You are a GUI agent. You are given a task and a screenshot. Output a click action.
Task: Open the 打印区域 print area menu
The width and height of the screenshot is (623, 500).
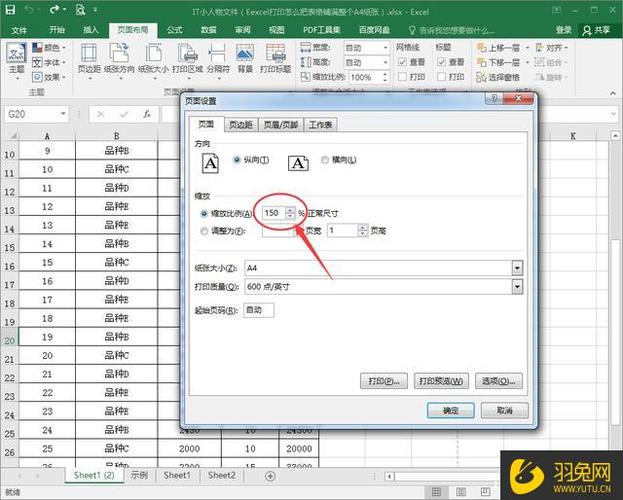point(188,60)
